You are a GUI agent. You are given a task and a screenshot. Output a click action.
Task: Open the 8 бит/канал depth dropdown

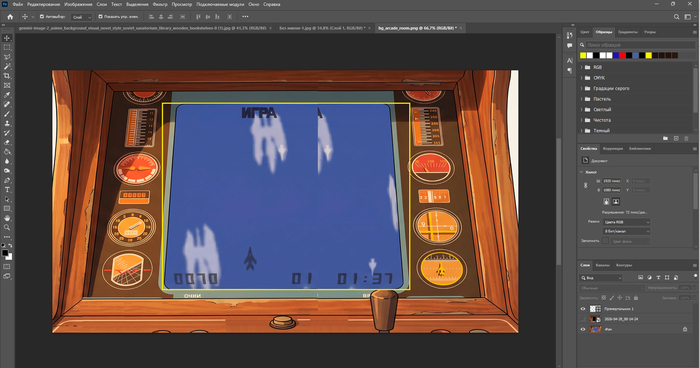coord(626,231)
